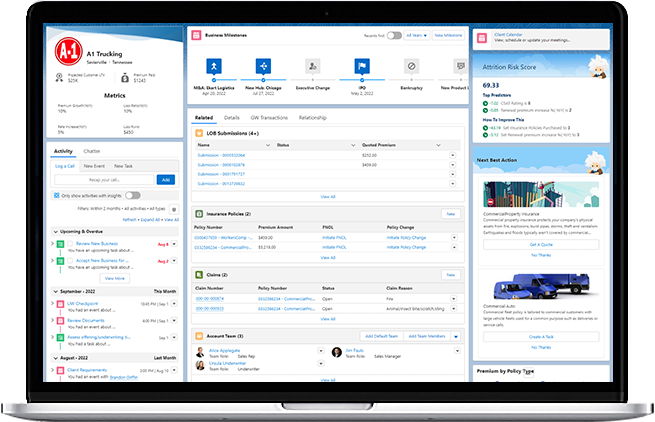Open Account Team actions dropdown arrow
The image size is (655, 422).
pyautogui.click(x=456, y=337)
